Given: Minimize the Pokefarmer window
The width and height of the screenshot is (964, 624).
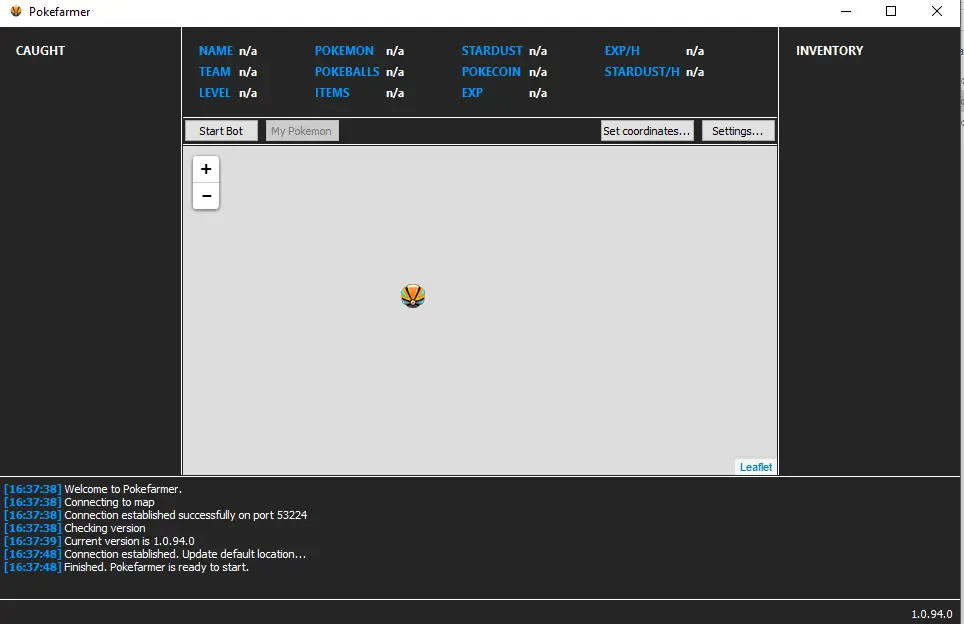Looking at the screenshot, I should coord(845,12).
